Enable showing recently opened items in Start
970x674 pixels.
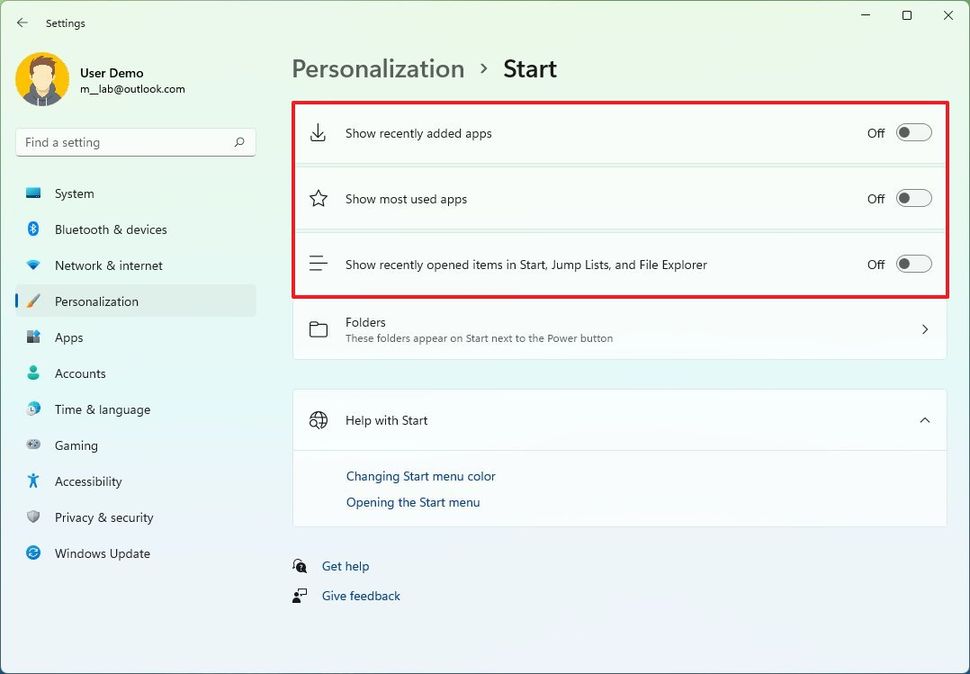point(912,264)
